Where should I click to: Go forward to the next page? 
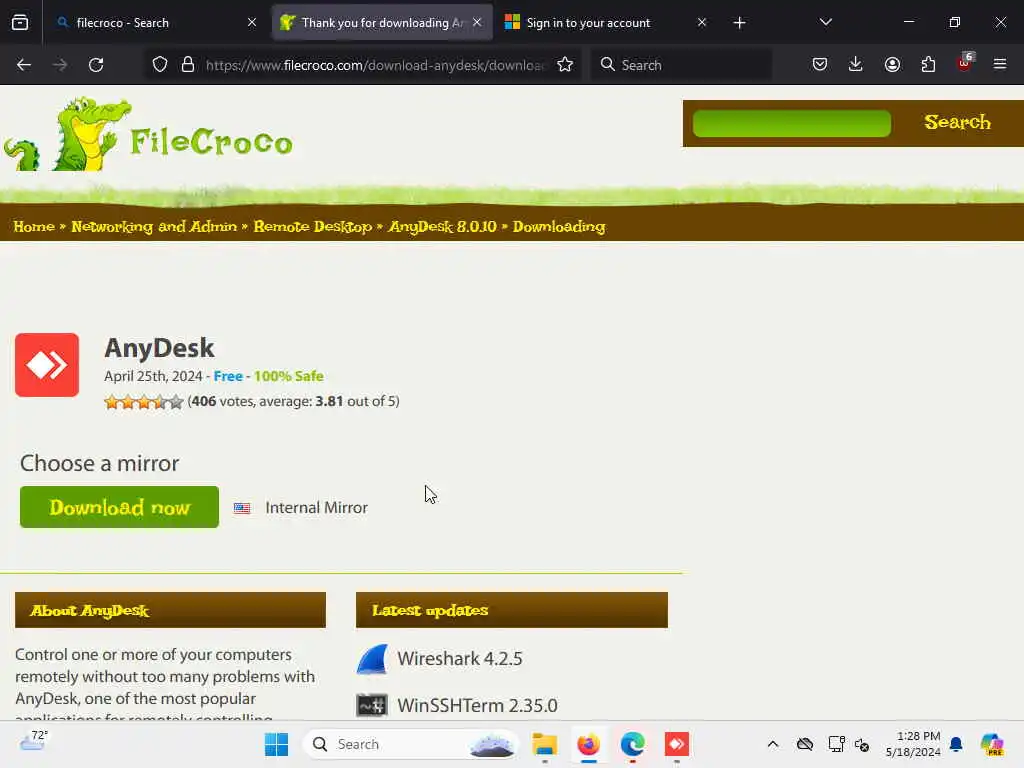60,65
